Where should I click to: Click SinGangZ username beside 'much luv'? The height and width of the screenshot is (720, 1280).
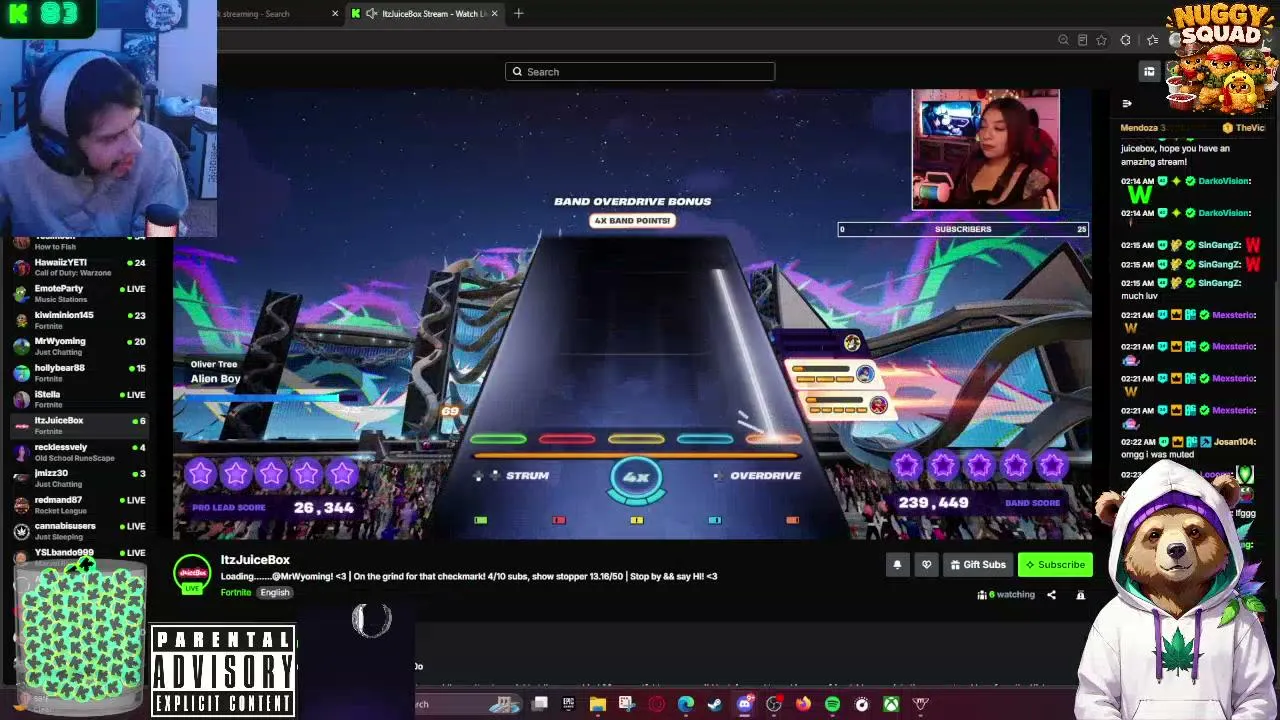click(x=1220, y=283)
